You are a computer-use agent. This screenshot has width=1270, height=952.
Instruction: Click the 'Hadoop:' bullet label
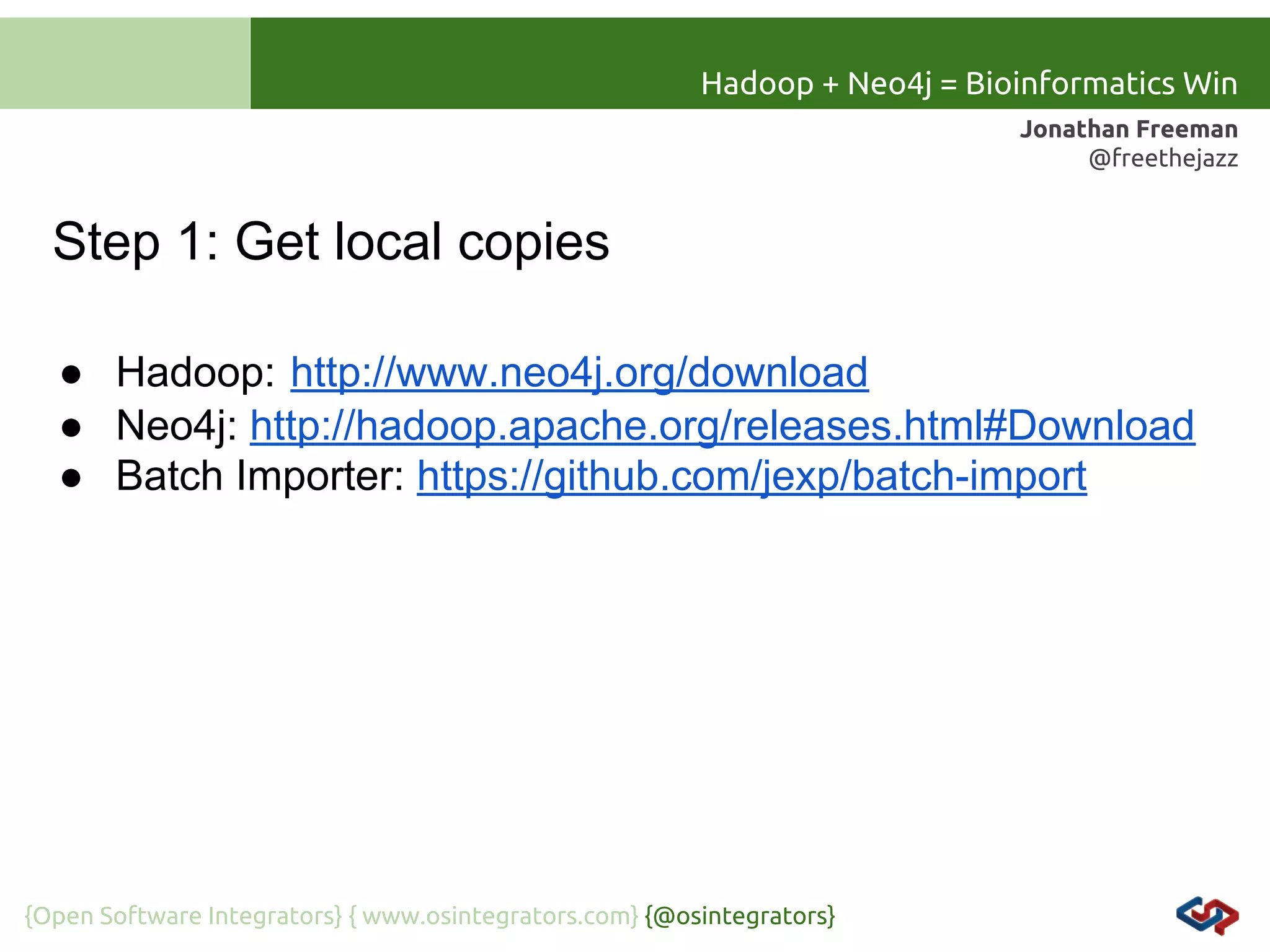(x=195, y=372)
